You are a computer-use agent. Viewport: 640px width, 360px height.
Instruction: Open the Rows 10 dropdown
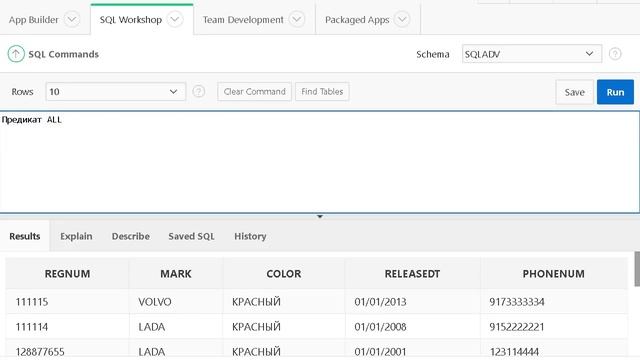pos(116,91)
